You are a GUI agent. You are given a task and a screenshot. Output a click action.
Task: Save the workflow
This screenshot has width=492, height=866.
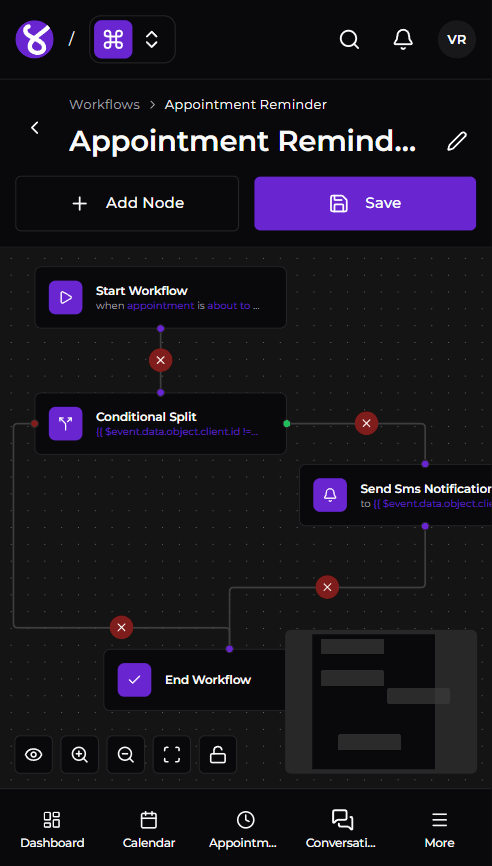click(x=365, y=203)
